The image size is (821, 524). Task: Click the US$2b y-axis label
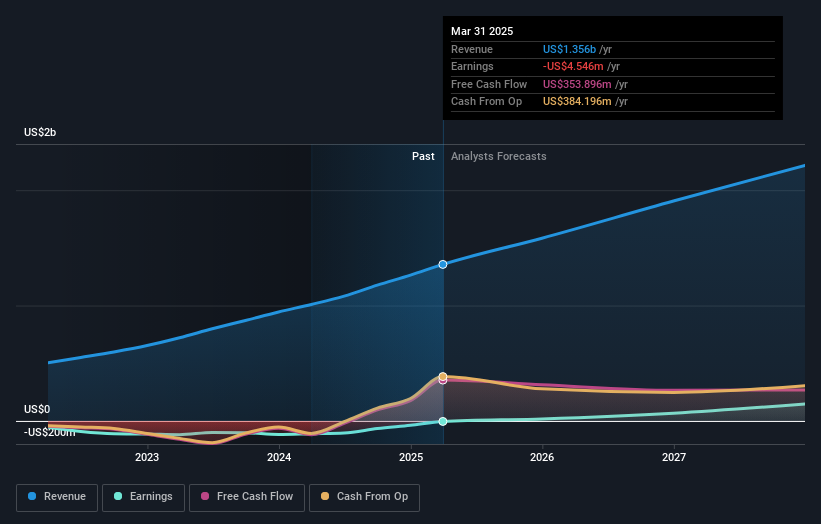coord(40,132)
